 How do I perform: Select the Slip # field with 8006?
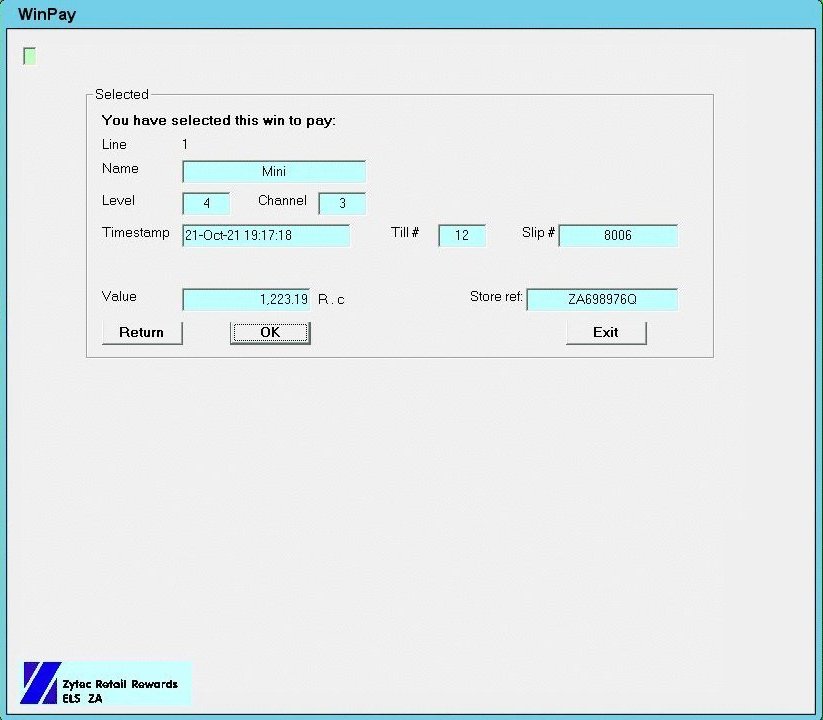[618, 236]
